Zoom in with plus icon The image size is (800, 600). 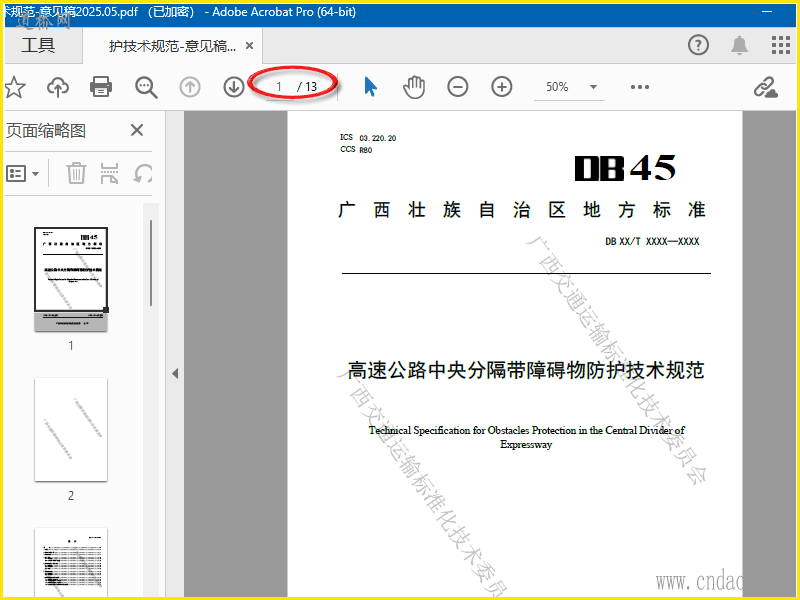pyautogui.click(x=502, y=87)
